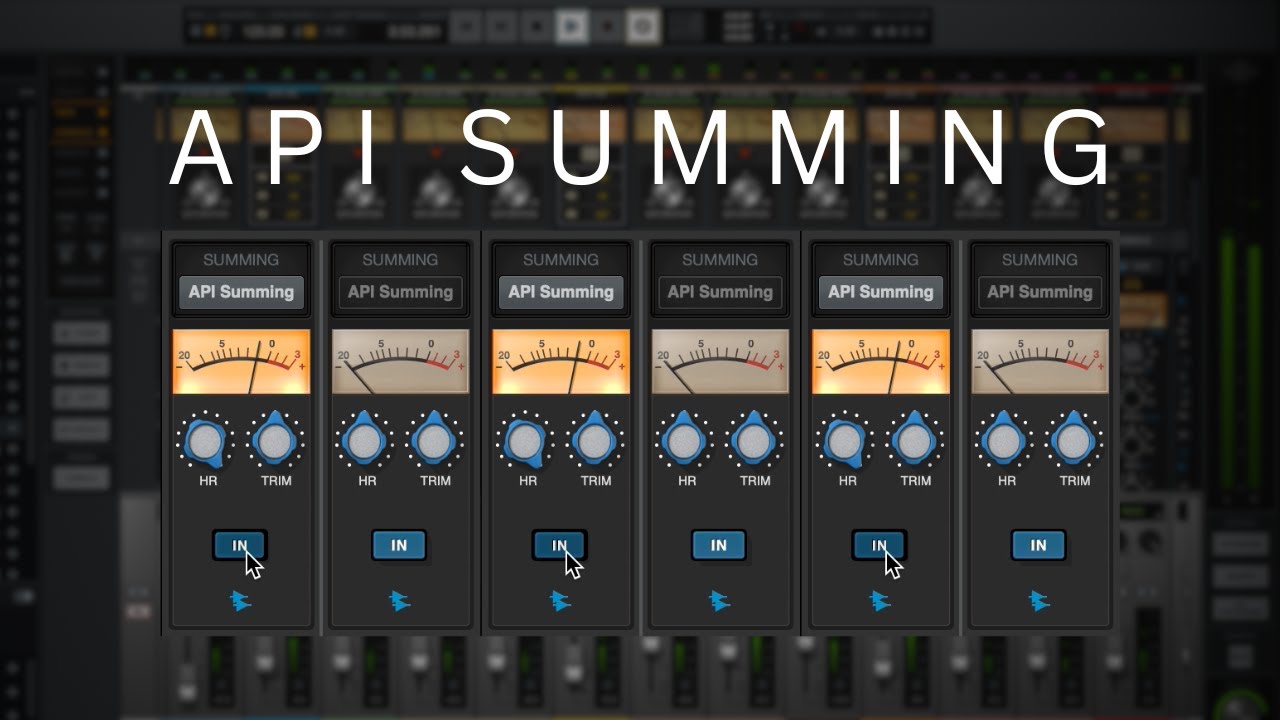
Task: Click the lit VU meter on the first strip
Action: pos(241,362)
